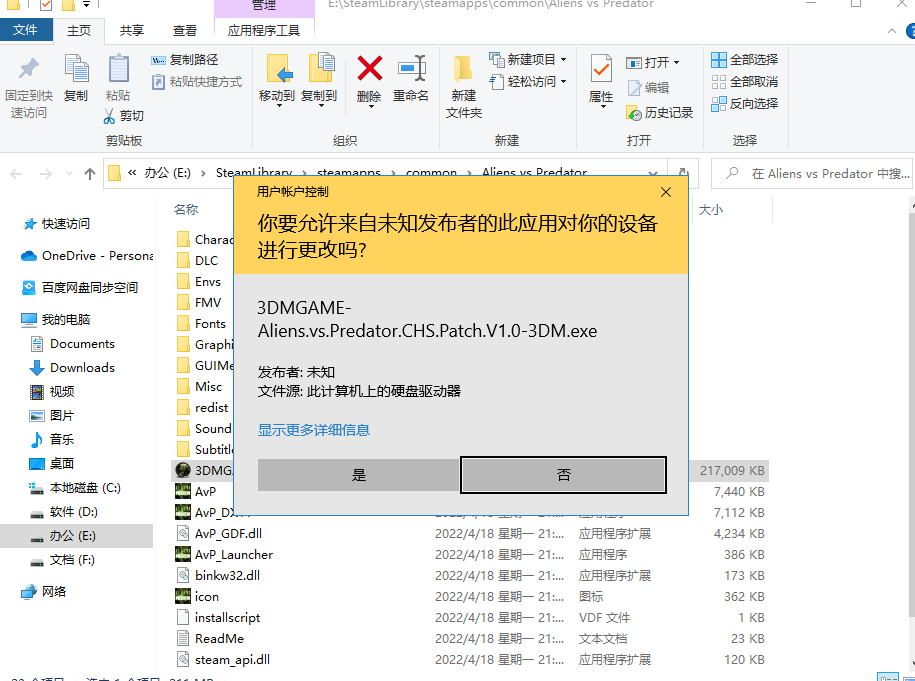Select the redist folder icon
915x681 pixels.
click(183, 407)
